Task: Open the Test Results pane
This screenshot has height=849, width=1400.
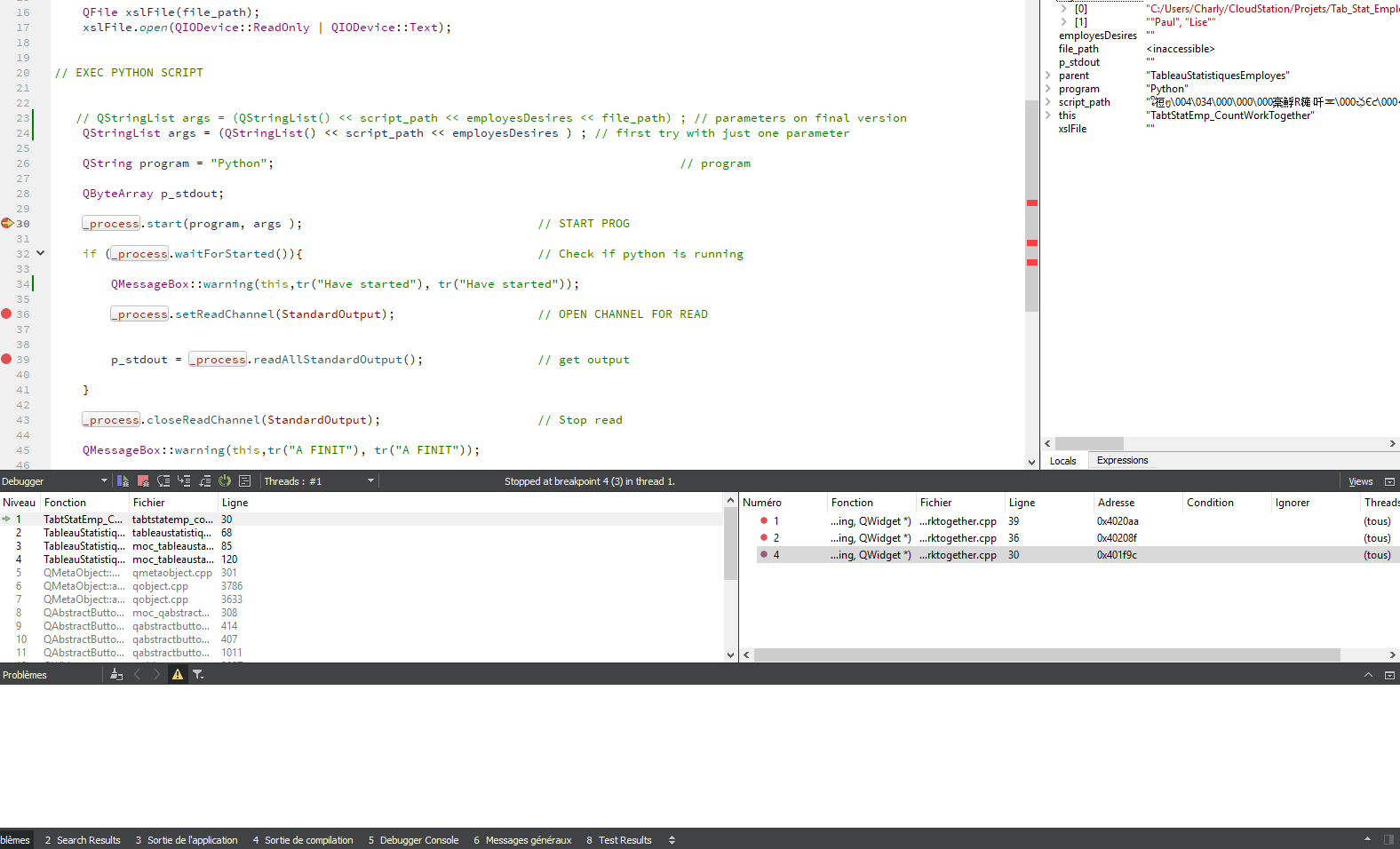Action: [x=619, y=840]
